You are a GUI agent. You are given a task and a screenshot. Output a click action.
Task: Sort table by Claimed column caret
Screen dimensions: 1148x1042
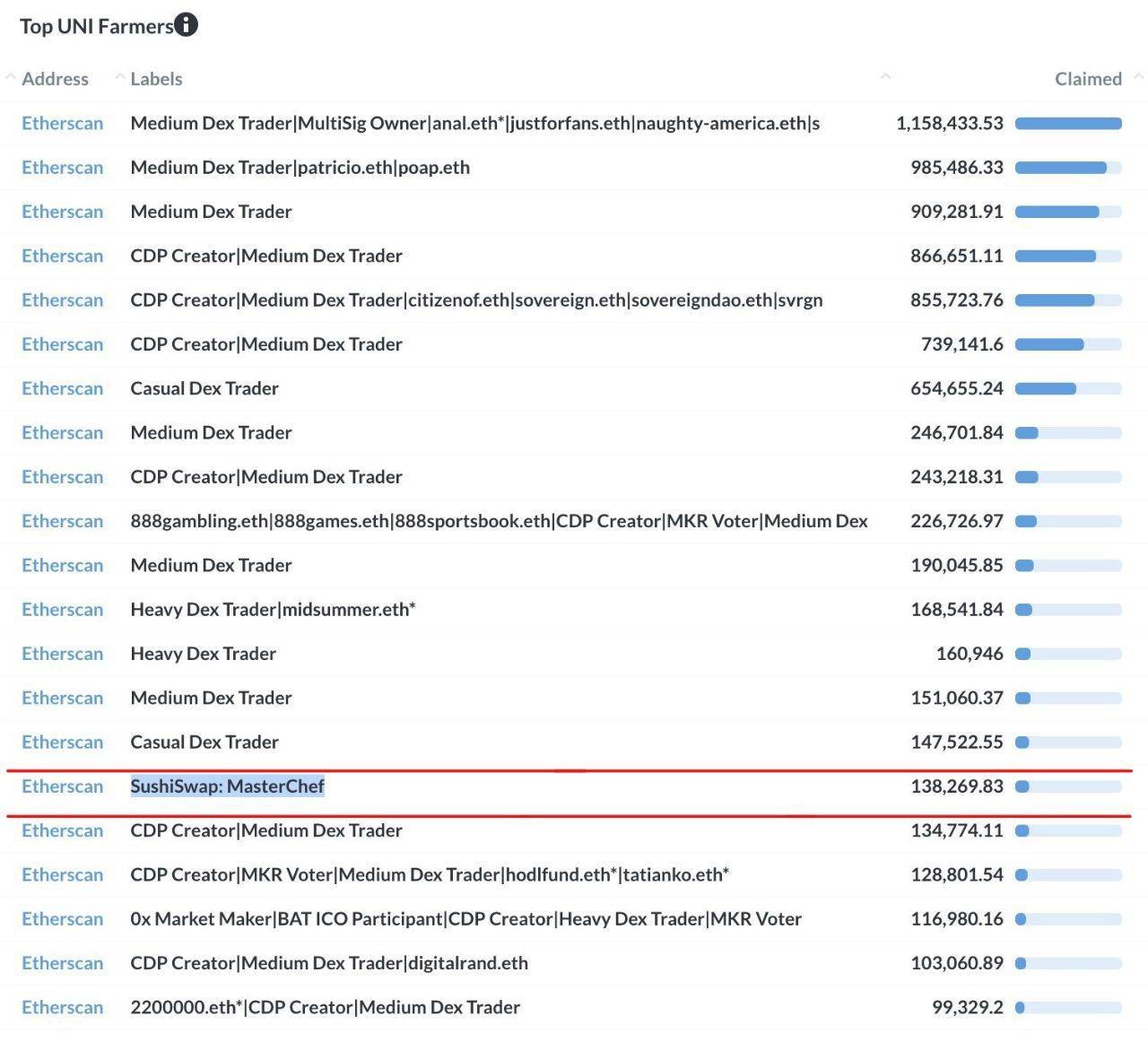point(1138,78)
